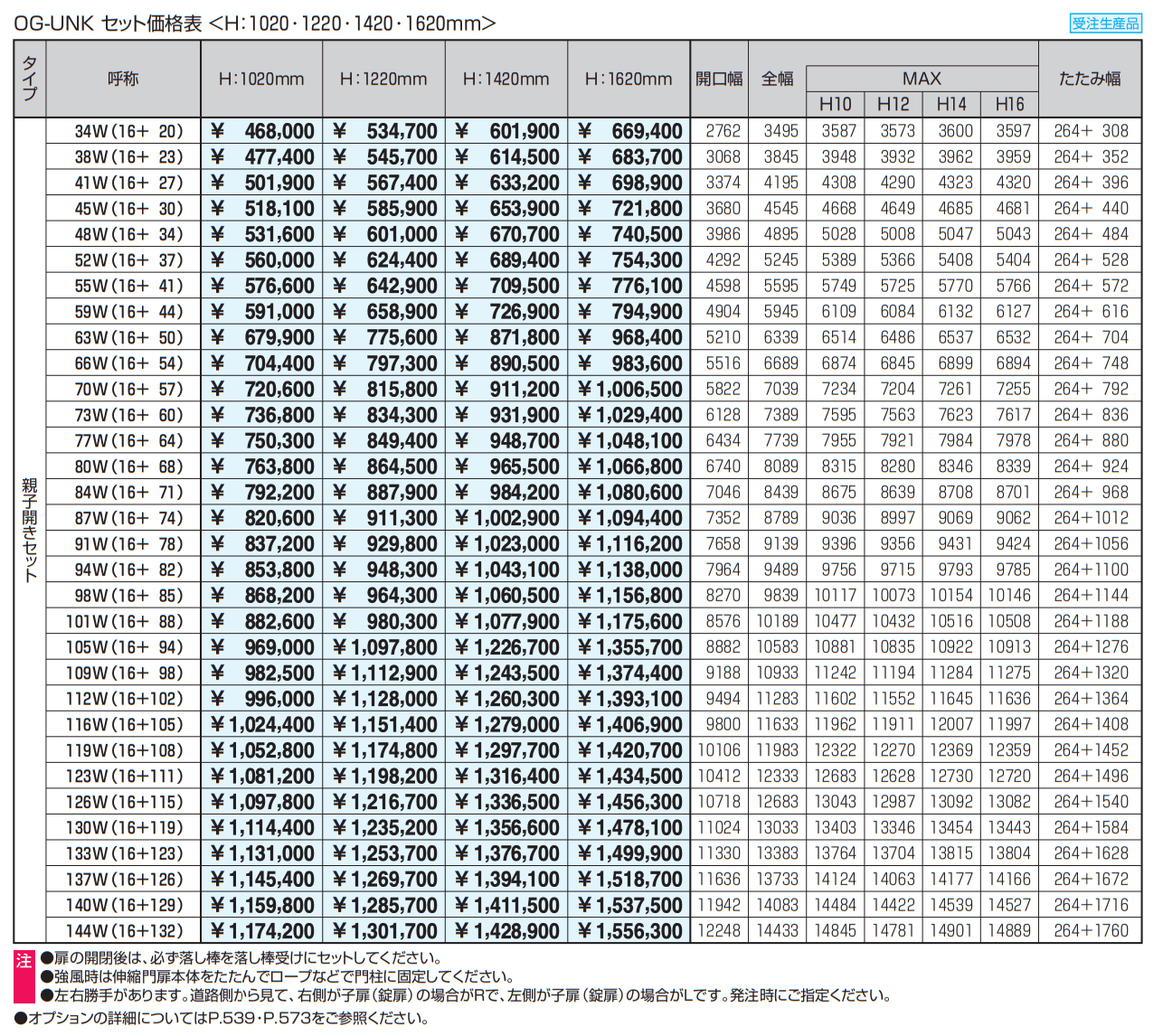Choose the H:1620mm column header

[629, 79]
